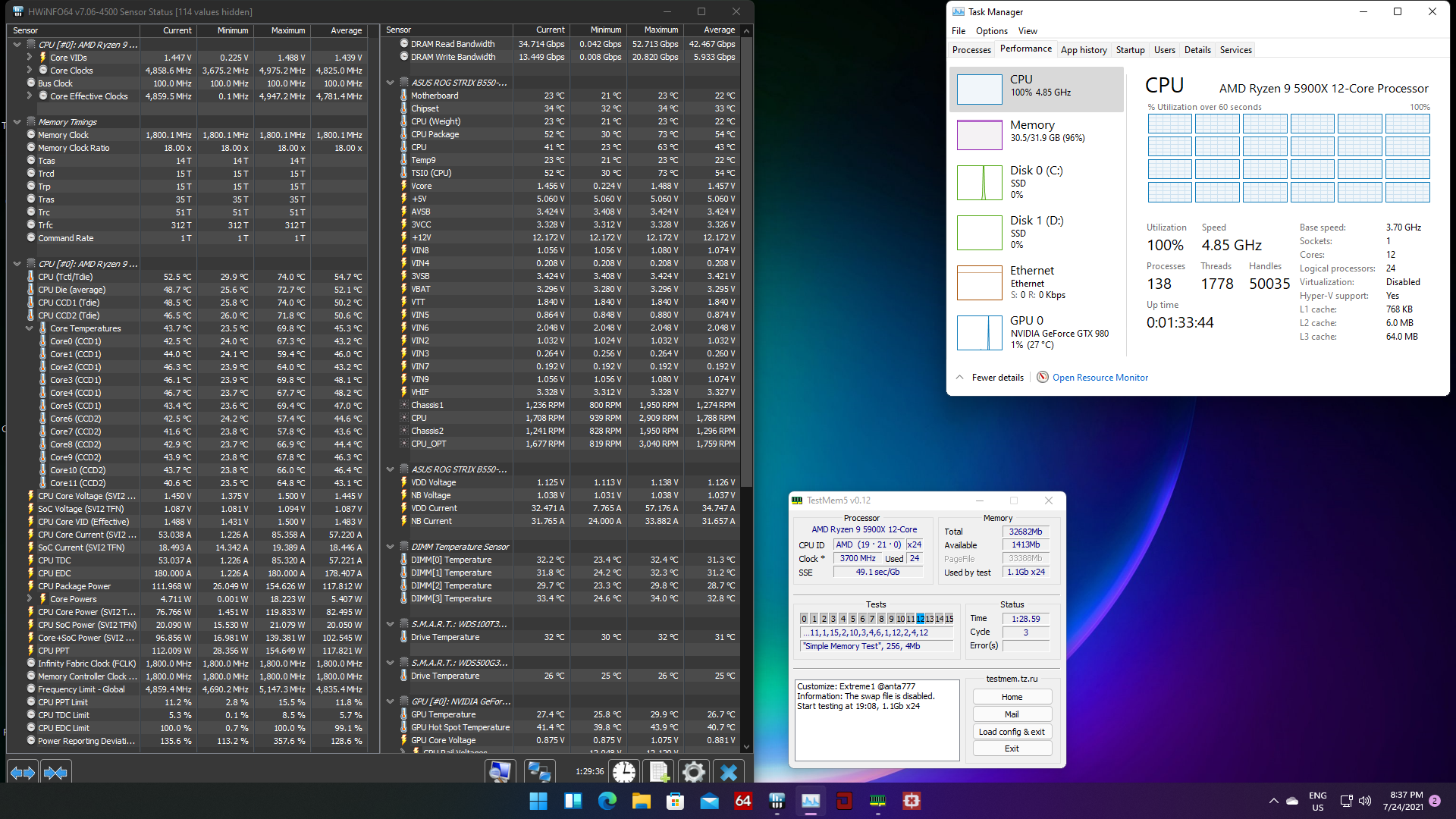This screenshot has width=1456, height=819.
Task: Select Ethernet performance item
Action: (x=1036, y=282)
